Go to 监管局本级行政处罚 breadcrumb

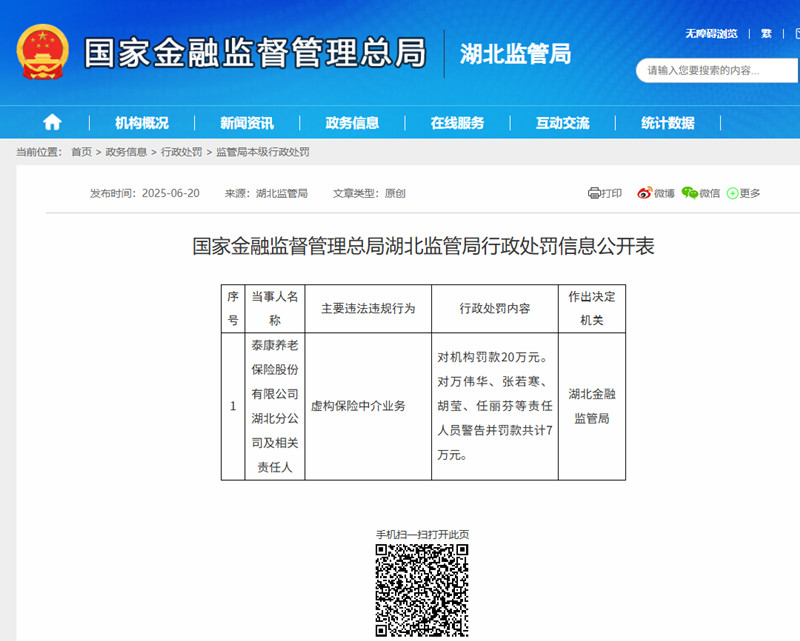click(263, 152)
